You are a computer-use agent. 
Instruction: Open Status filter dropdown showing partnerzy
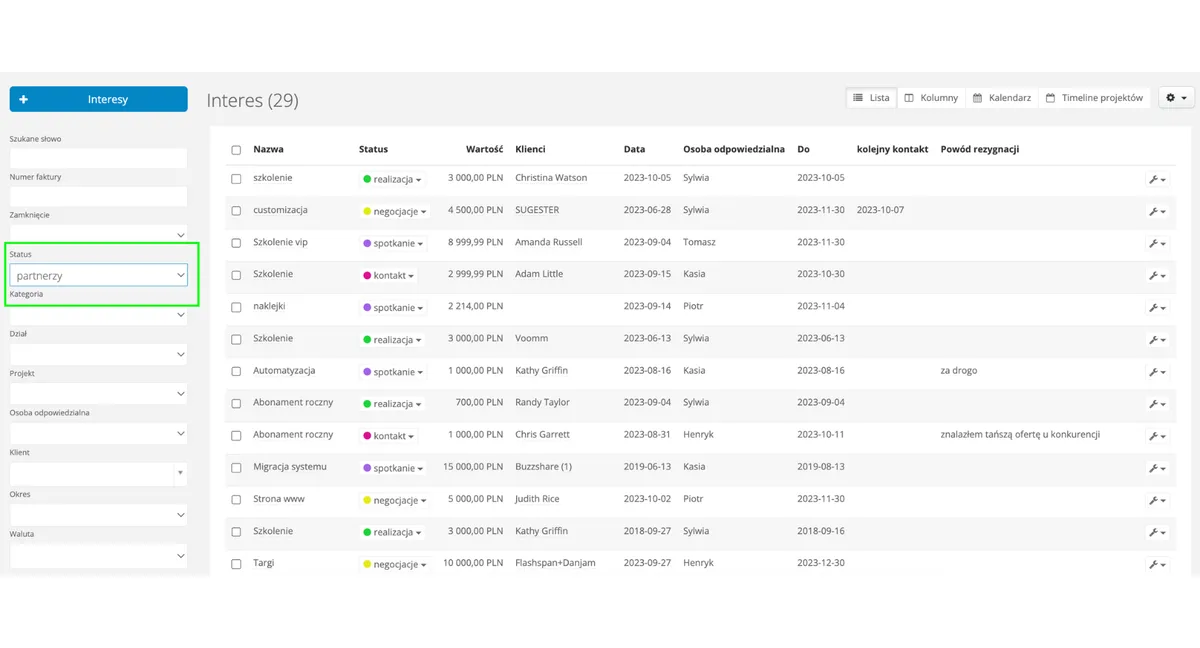coord(99,275)
